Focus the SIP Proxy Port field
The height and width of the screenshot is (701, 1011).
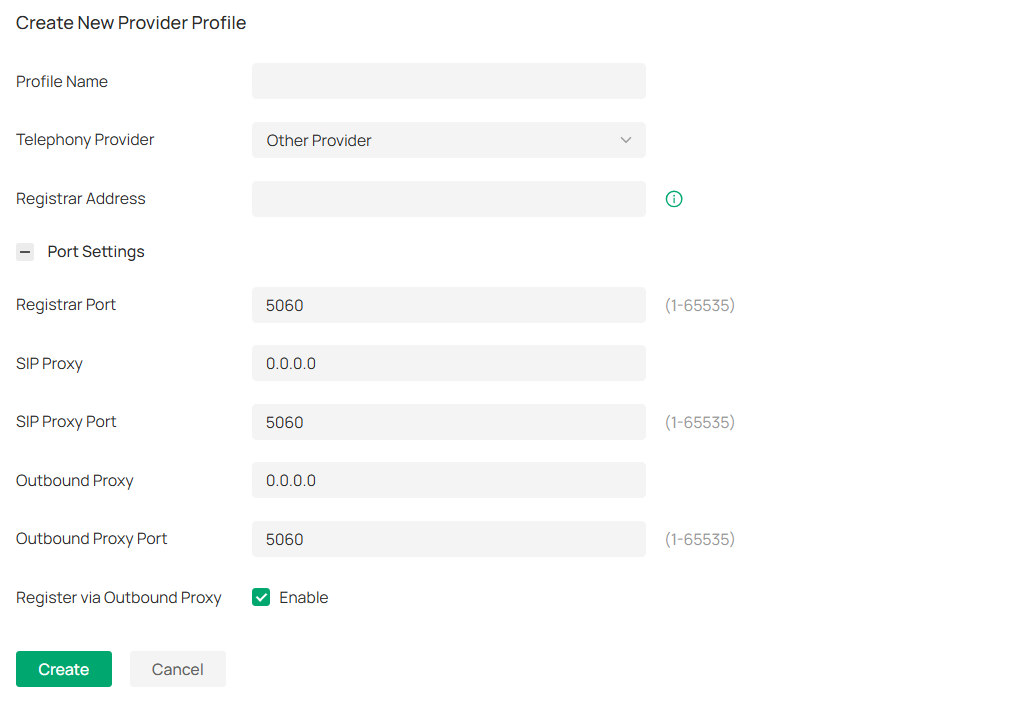448,422
